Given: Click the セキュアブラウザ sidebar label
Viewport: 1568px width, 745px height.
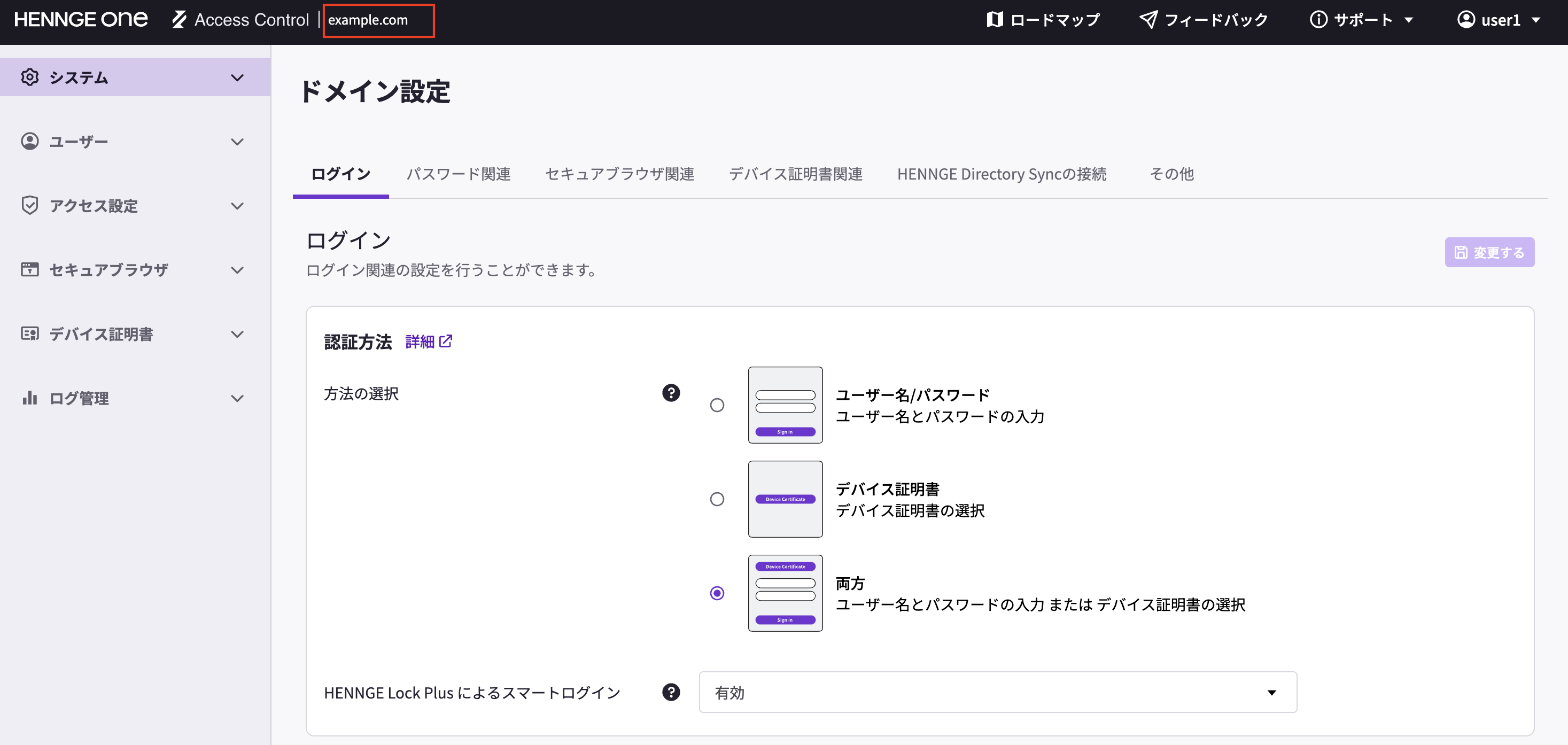Looking at the screenshot, I should click(x=109, y=270).
